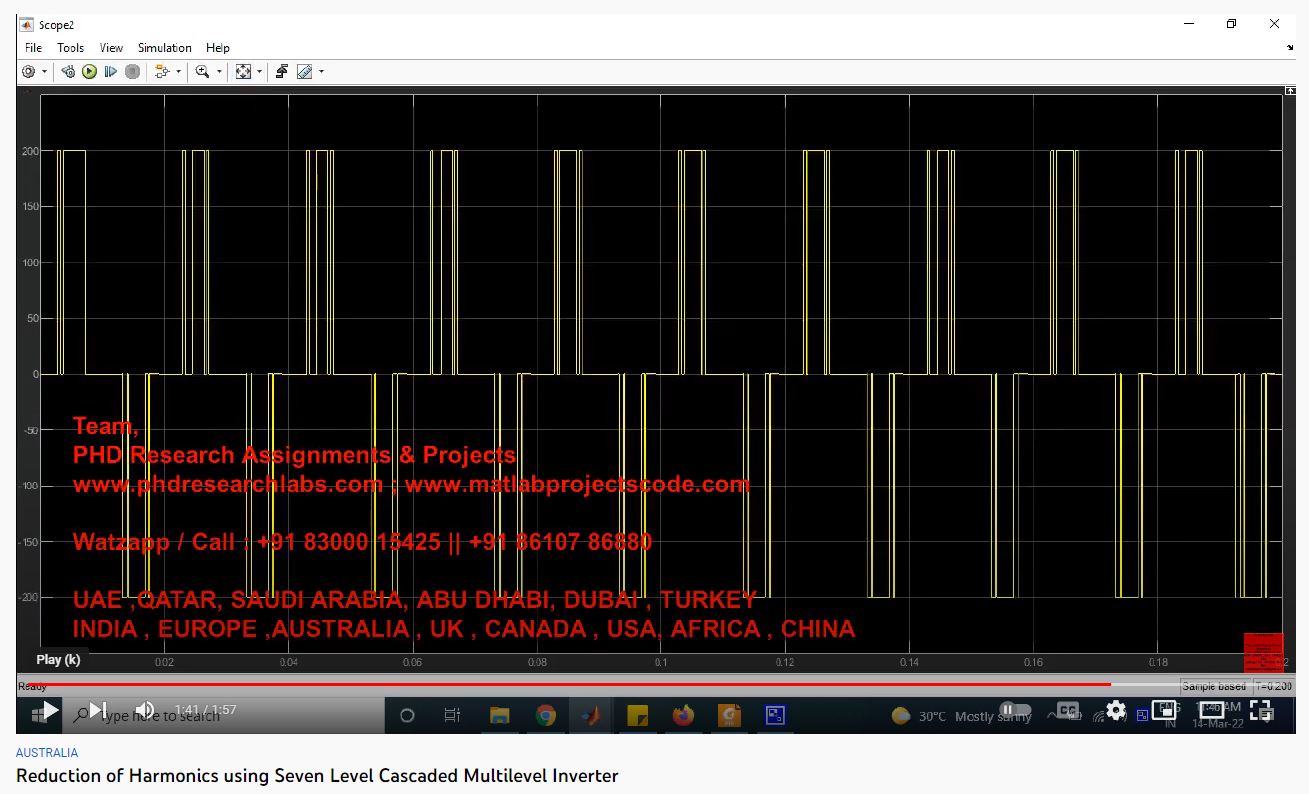
Task: Click the Scope configuration properties gear icon
Action: (x=28, y=72)
